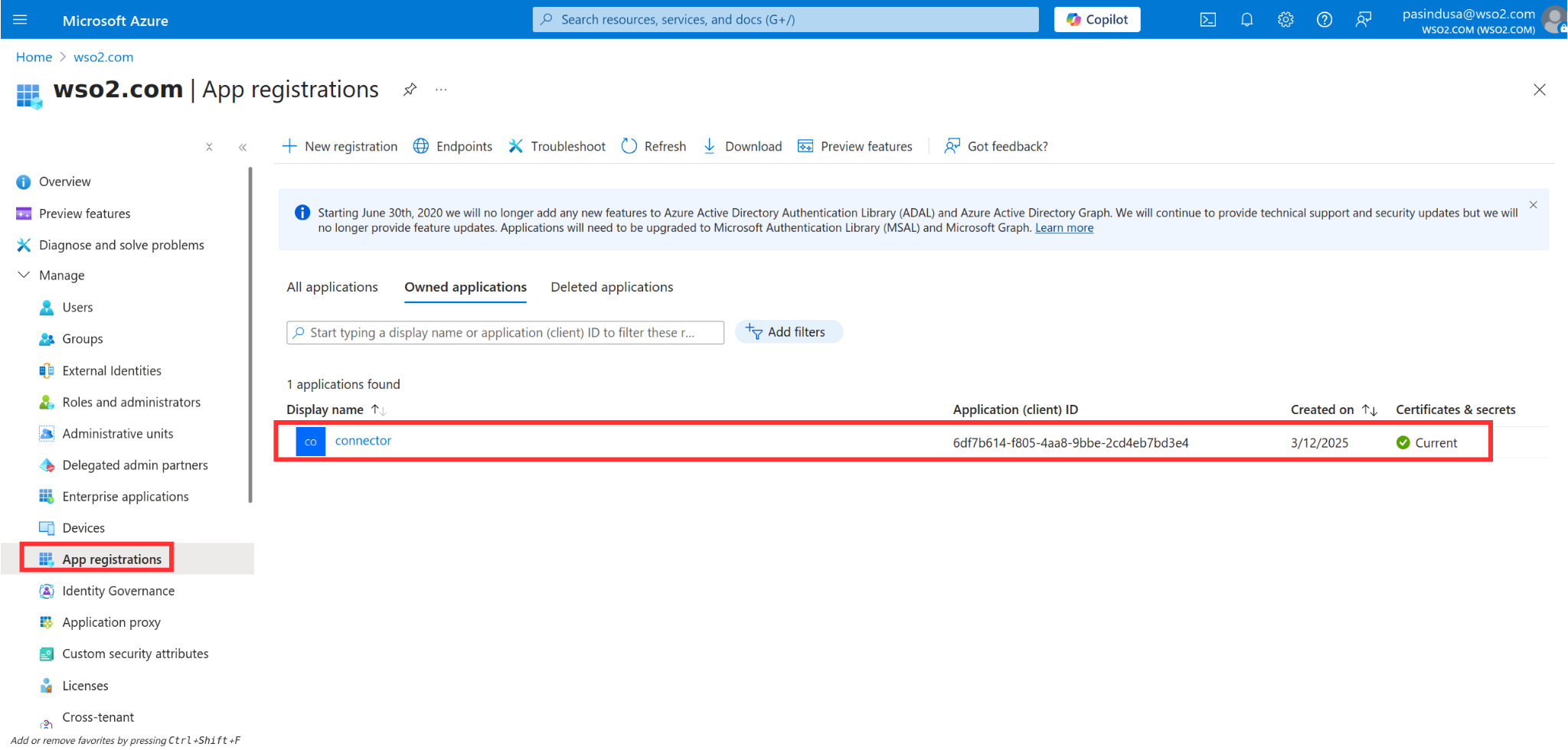Switch to the All applications tab
The image size is (1568, 750).
332,287
